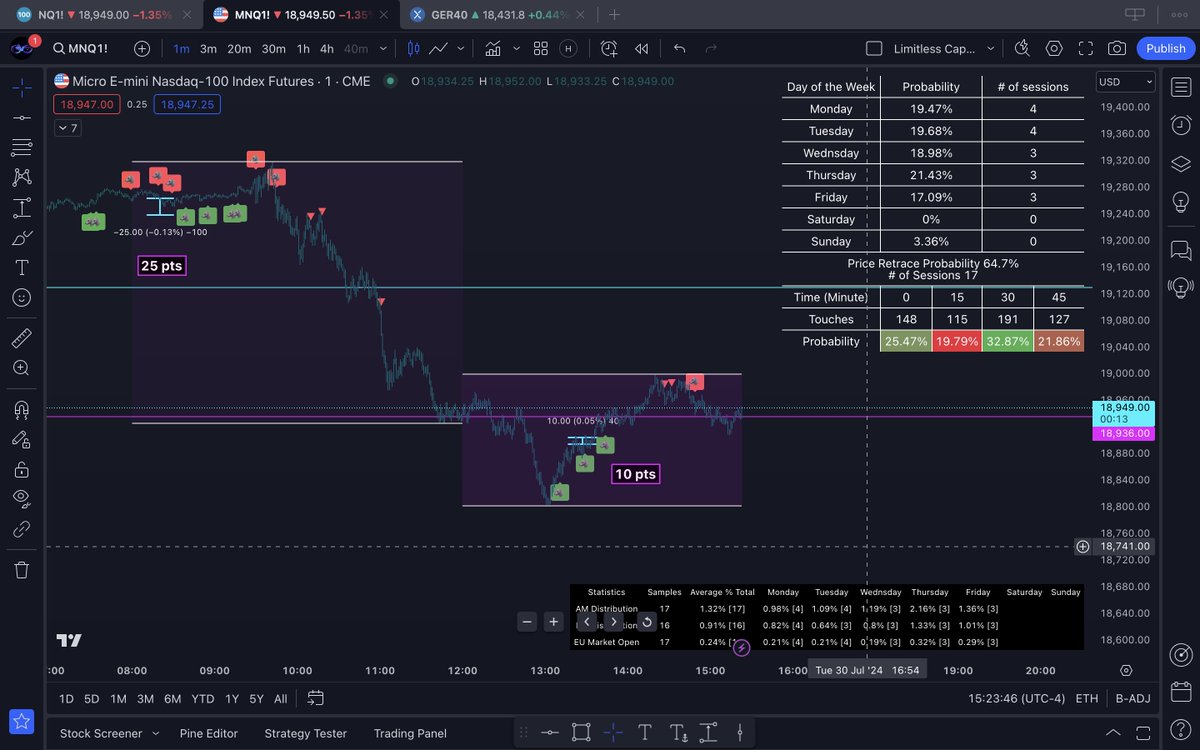Click the Publish button

coord(1166,48)
